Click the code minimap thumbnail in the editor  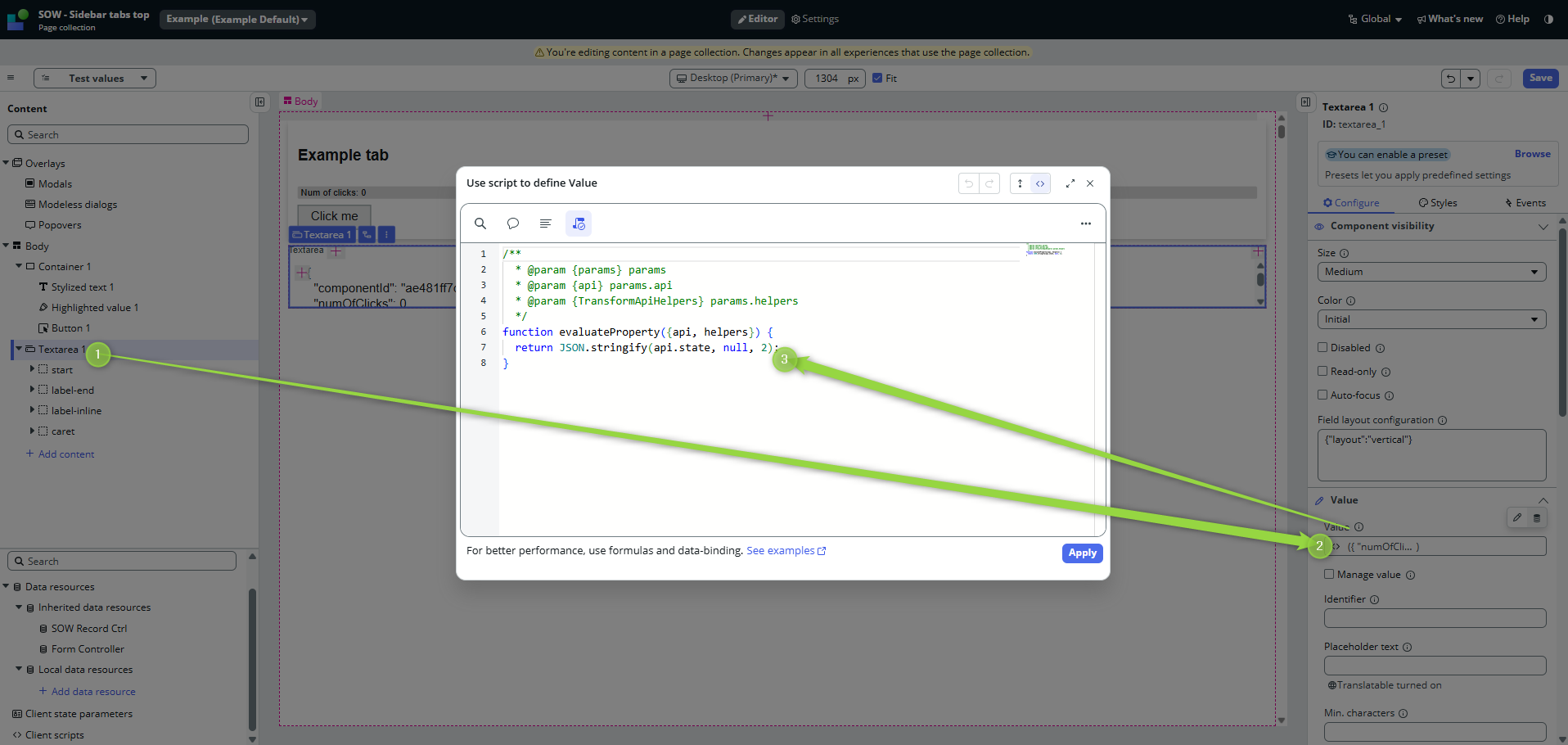click(x=1045, y=250)
